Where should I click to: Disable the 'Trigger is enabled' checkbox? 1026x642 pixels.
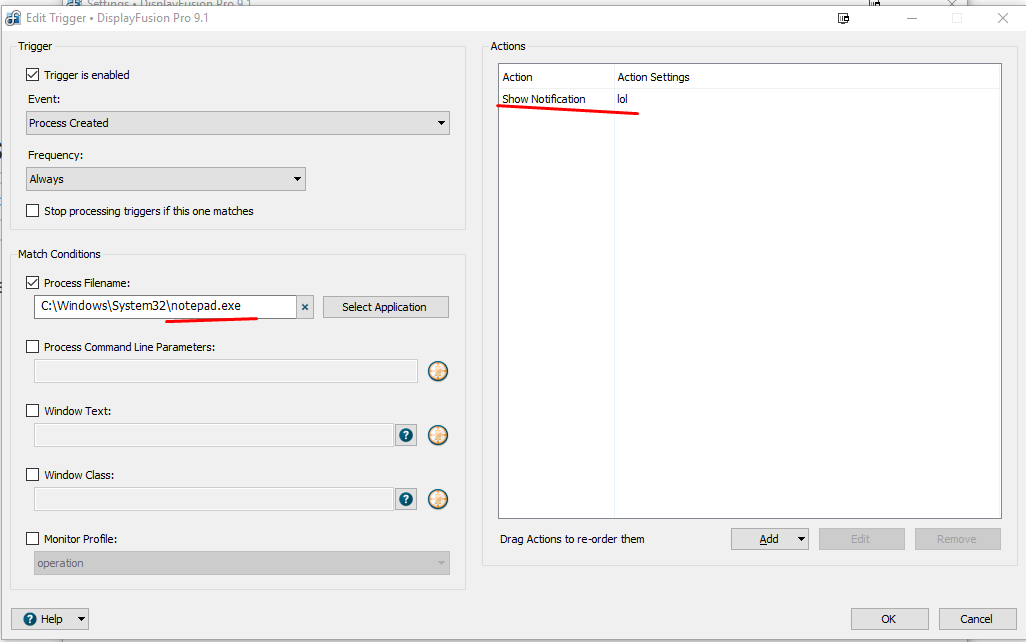pos(33,75)
